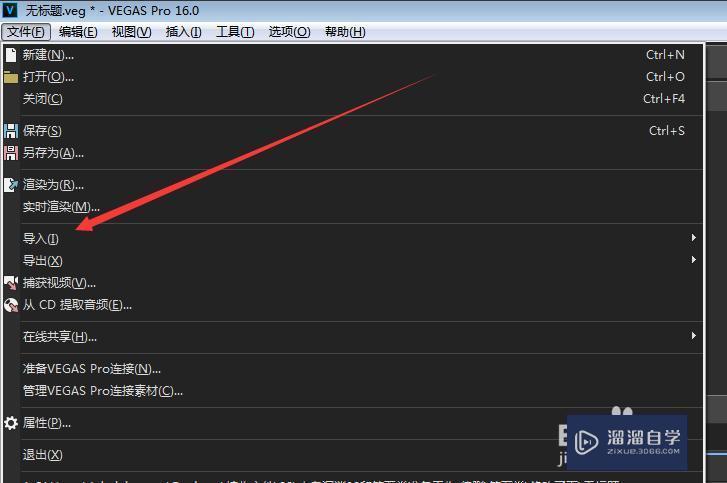Click the Extract Audio from CD icon
Image resolution: width=727 pixels, height=483 pixels.
pyautogui.click(x=11, y=305)
